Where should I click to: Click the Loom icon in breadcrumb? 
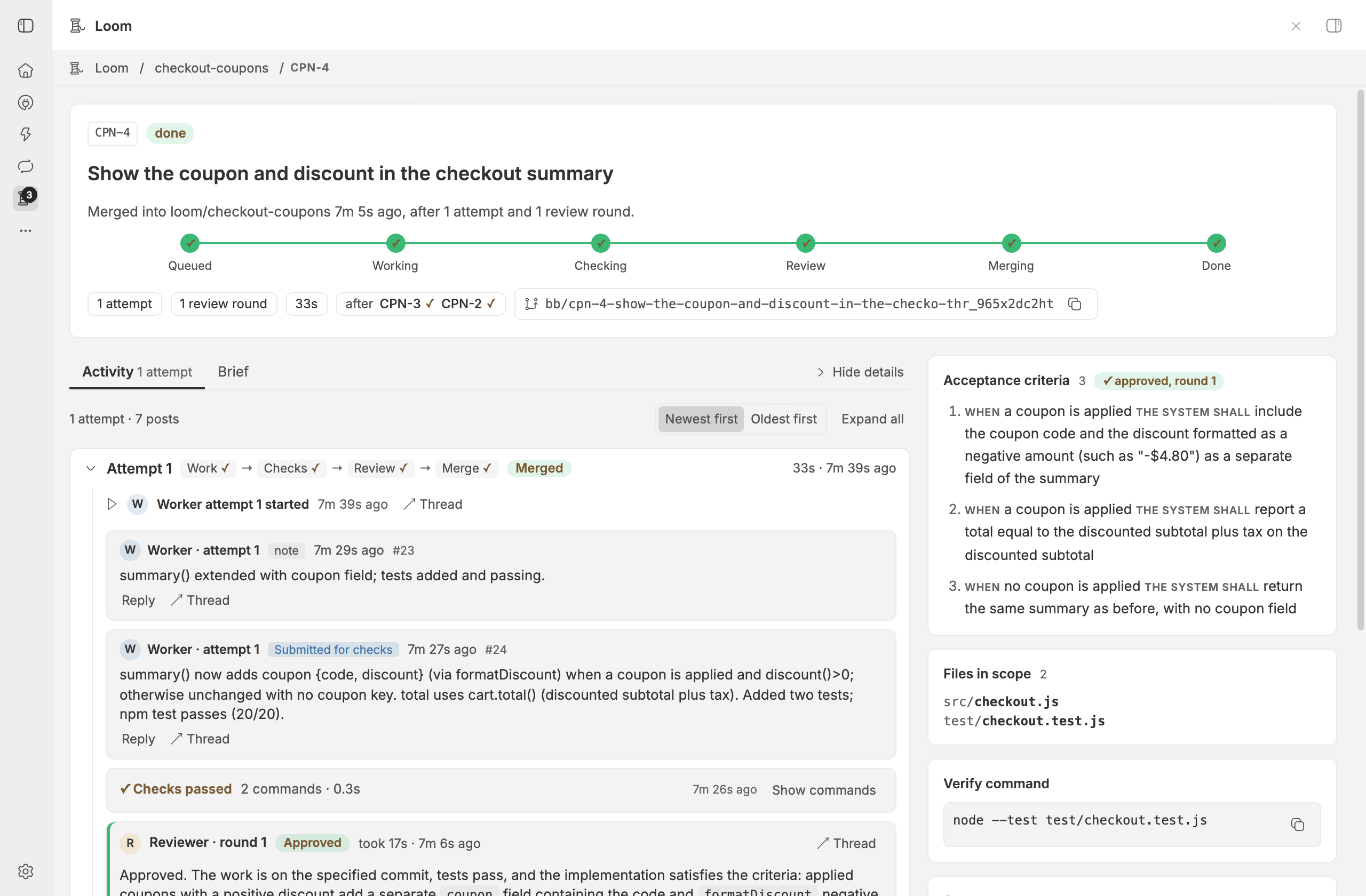pos(77,68)
